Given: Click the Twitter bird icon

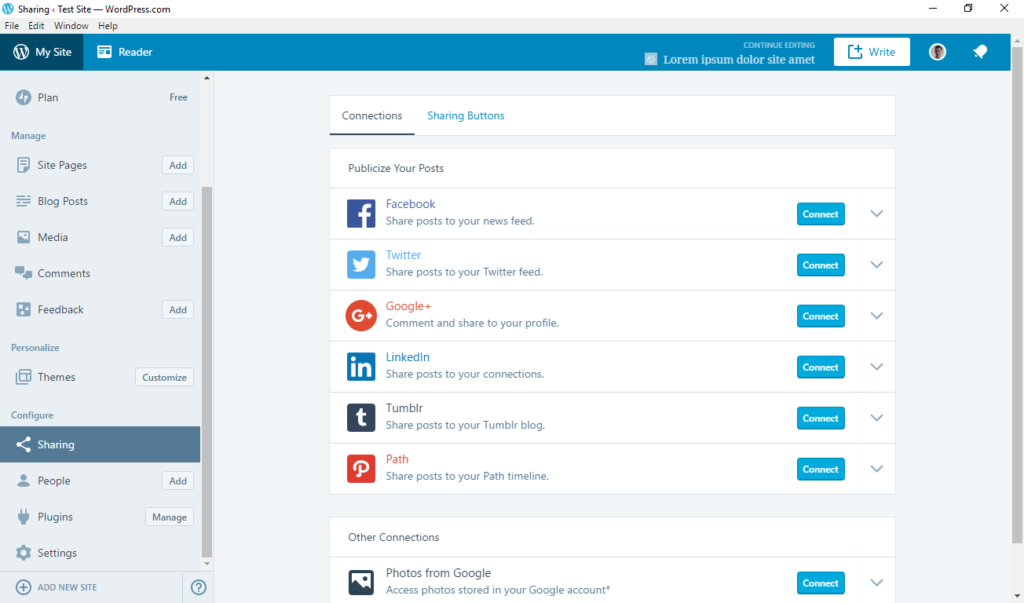Looking at the screenshot, I should [x=361, y=264].
